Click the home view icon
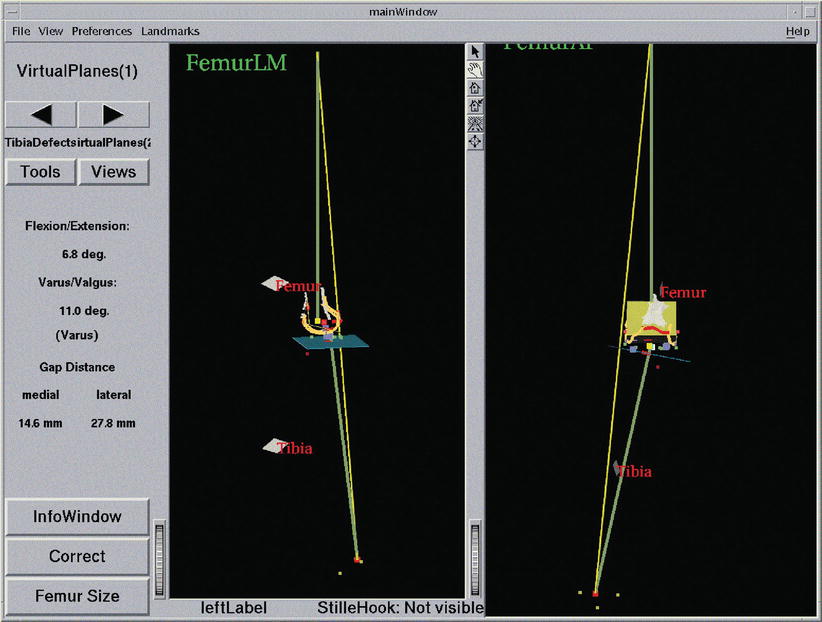 pos(475,87)
